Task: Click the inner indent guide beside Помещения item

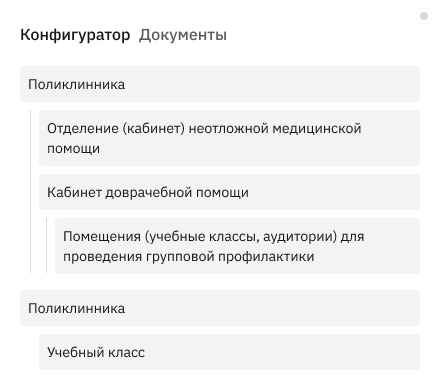Action: (46, 245)
